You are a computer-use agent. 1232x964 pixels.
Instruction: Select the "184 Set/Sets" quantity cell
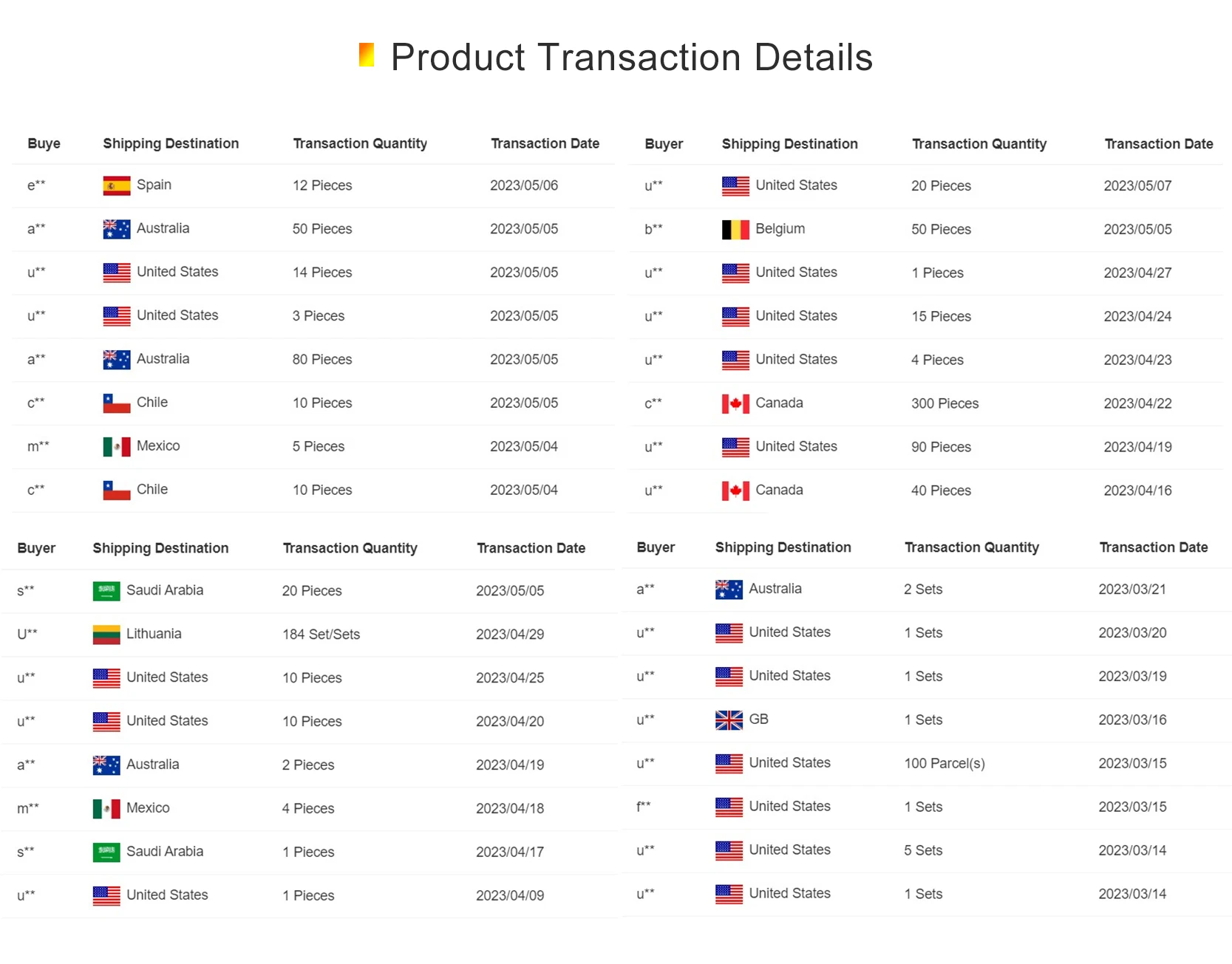[321, 635]
